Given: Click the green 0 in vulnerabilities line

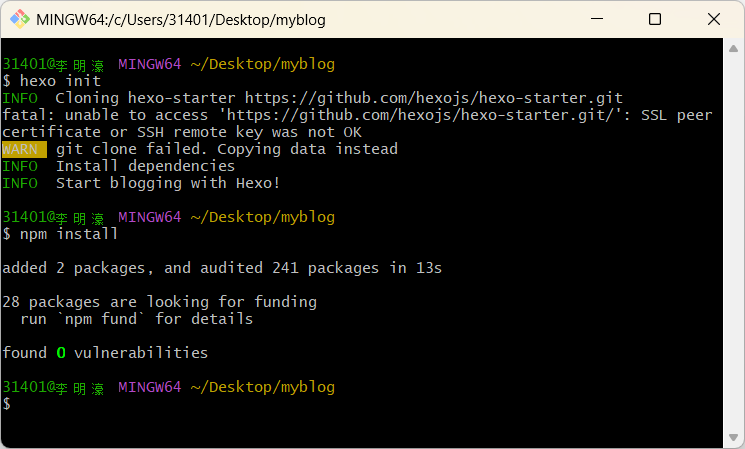Looking at the screenshot, I should 60,353.
